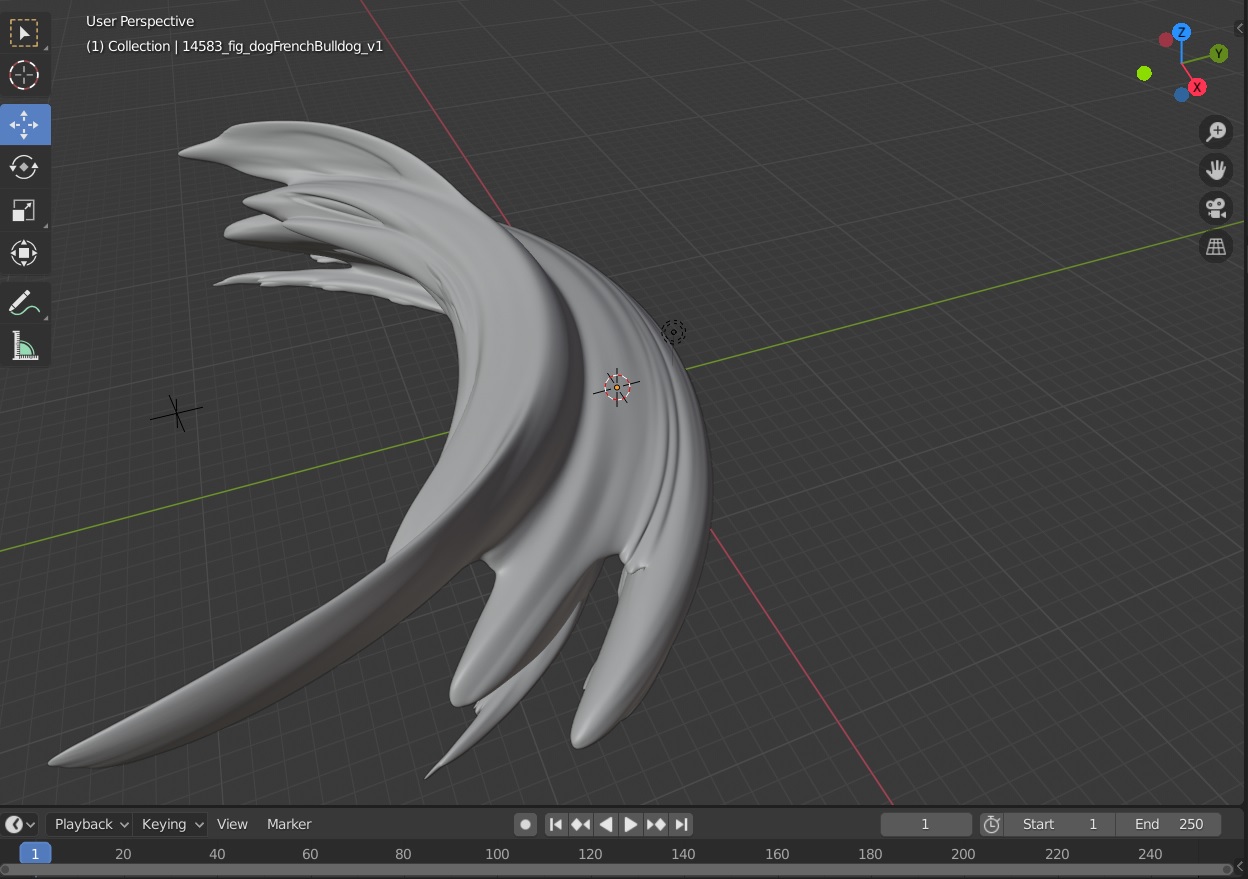Screen dimensions: 1248x879
Task: Toggle auto keying record button
Action: tap(525, 824)
